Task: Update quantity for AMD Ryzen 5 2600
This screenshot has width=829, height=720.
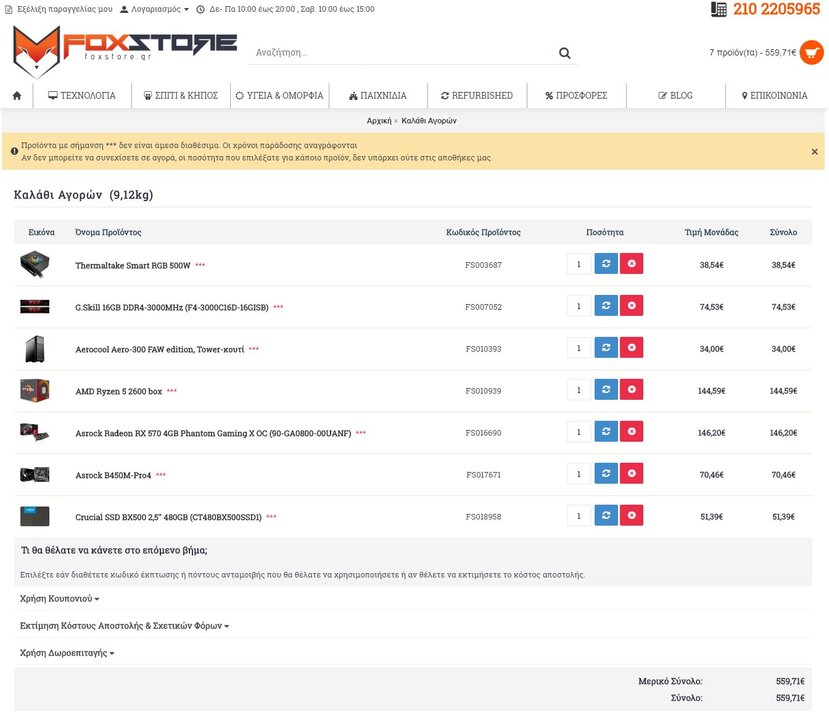Action: (606, 390)
